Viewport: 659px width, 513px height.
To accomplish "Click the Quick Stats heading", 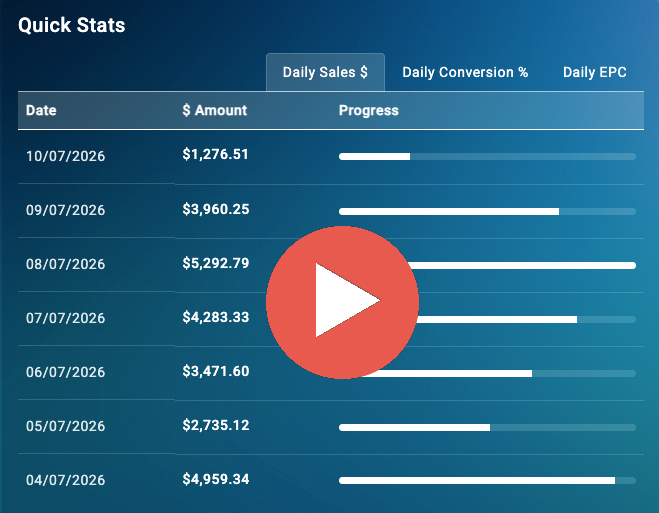I will pyautogui.click(x=71, y=25).
